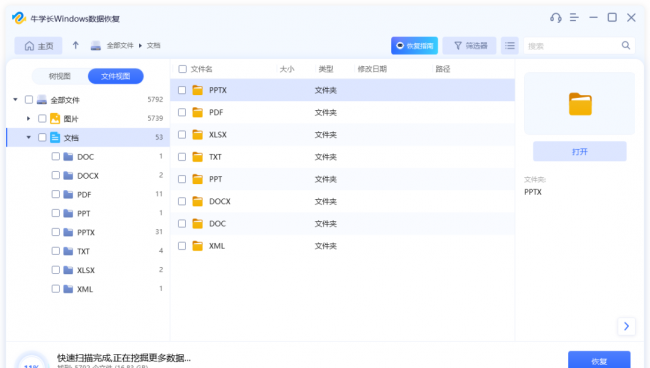
Task: Click the search magnifier icon
Action: tap(626, 45)
